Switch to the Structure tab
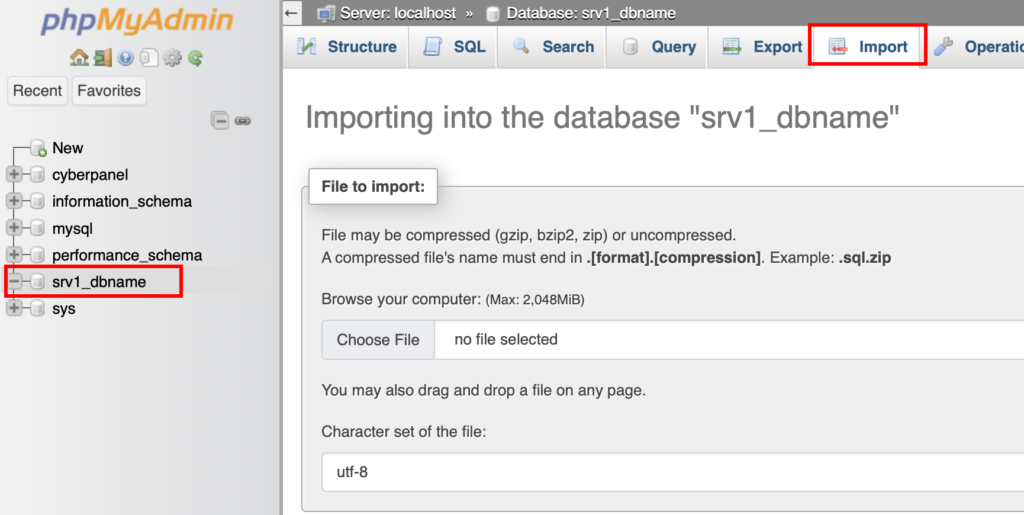 point(346,47)
